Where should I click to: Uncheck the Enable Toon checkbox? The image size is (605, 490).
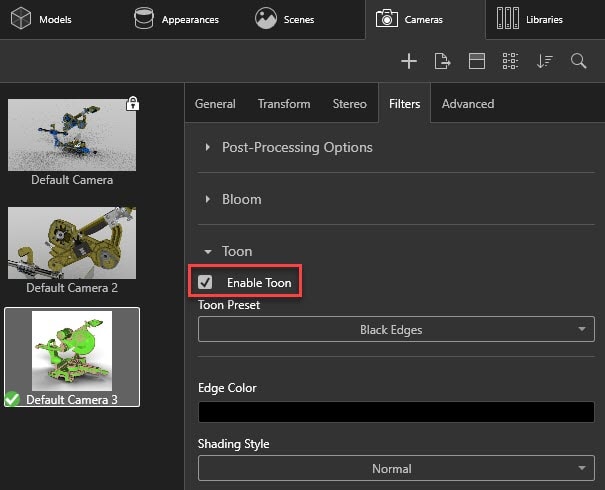click(x=205, y=282)
